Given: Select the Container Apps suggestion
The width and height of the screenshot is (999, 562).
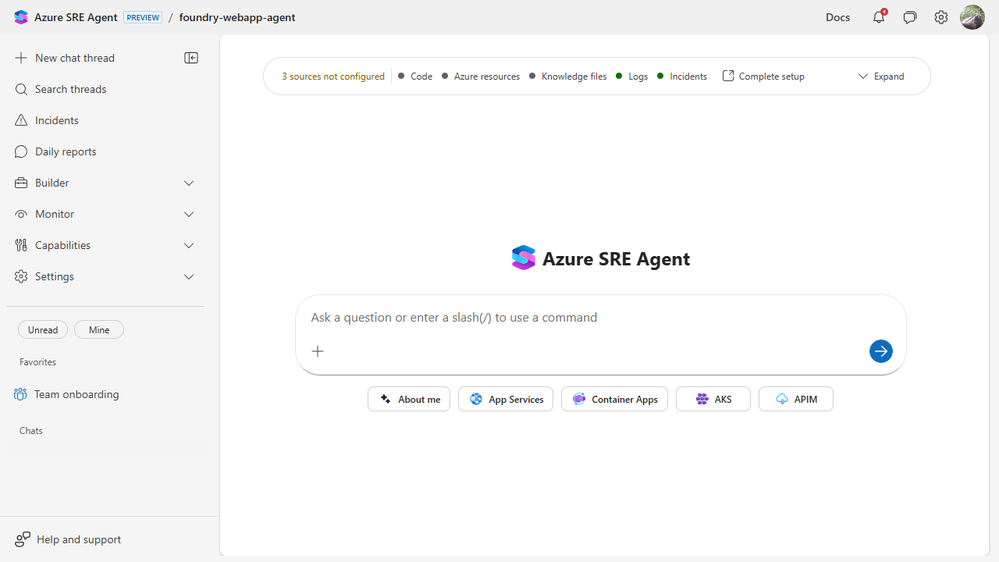Looking at the screenshot, I should (x=614, y=399).
